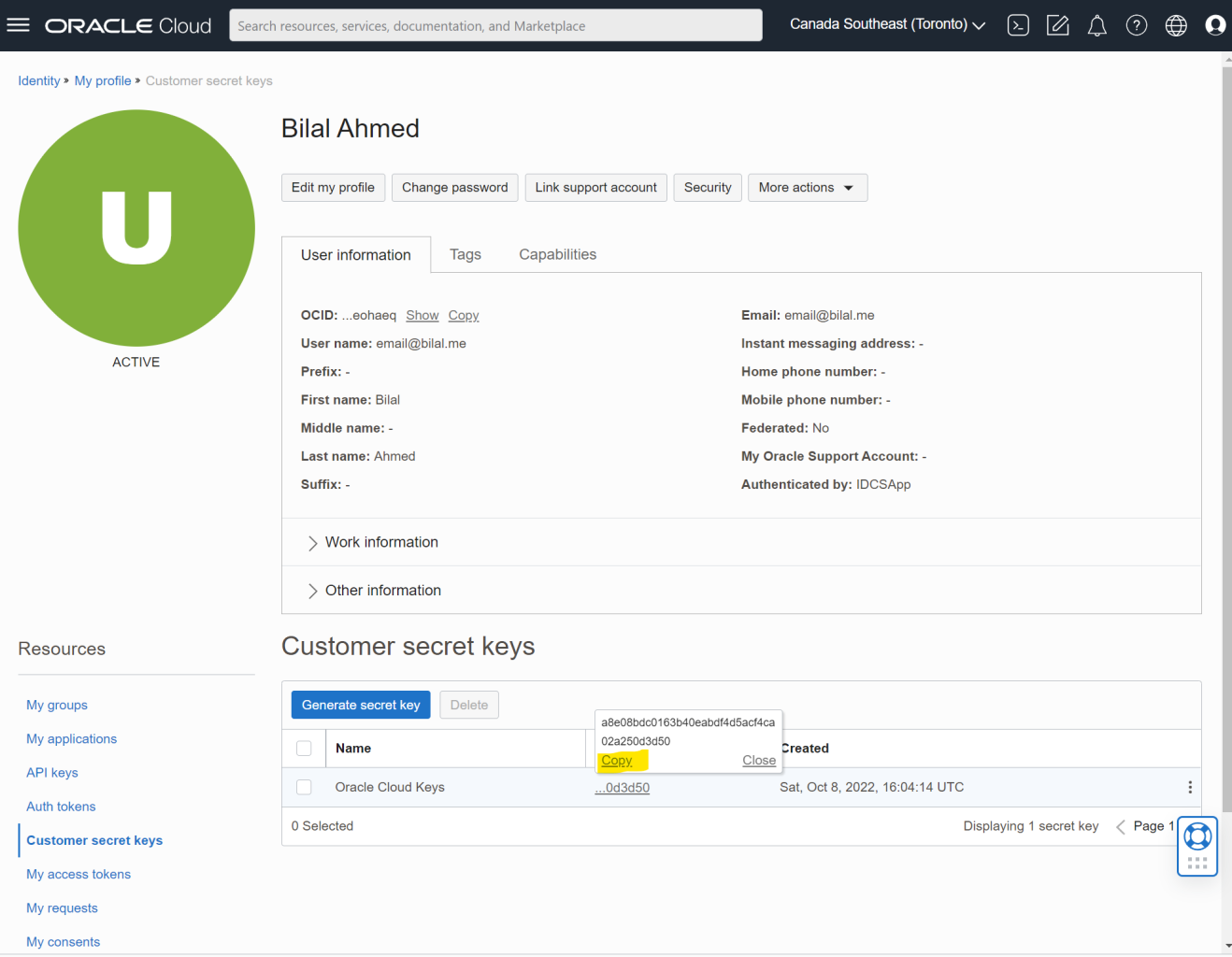Image resolution: width=1232 pixels, height=957 pixels.
Task: Click Close in the access key popup
Action: coord(759,761)
